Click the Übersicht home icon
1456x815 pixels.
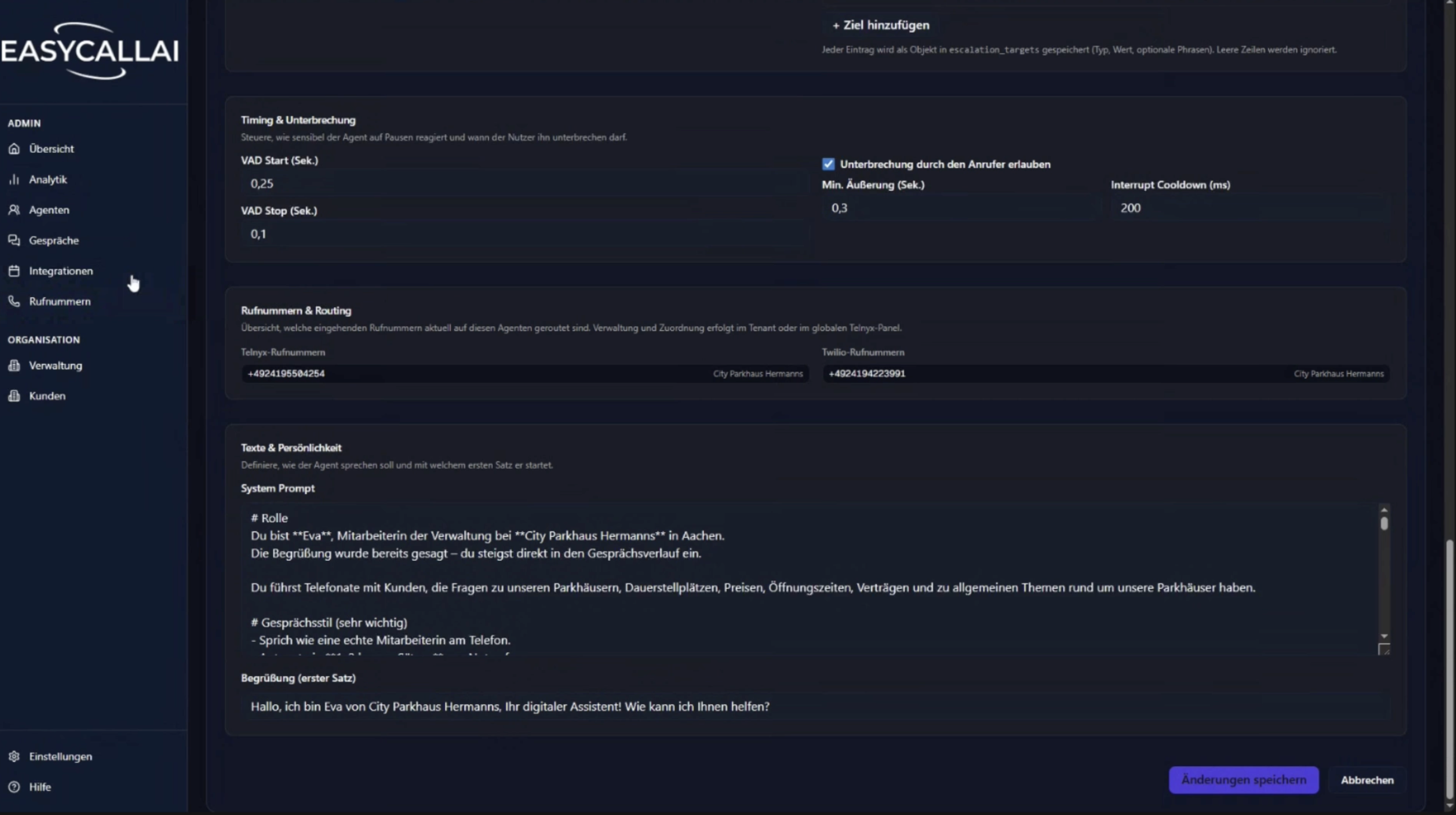(x=14, y=149)
